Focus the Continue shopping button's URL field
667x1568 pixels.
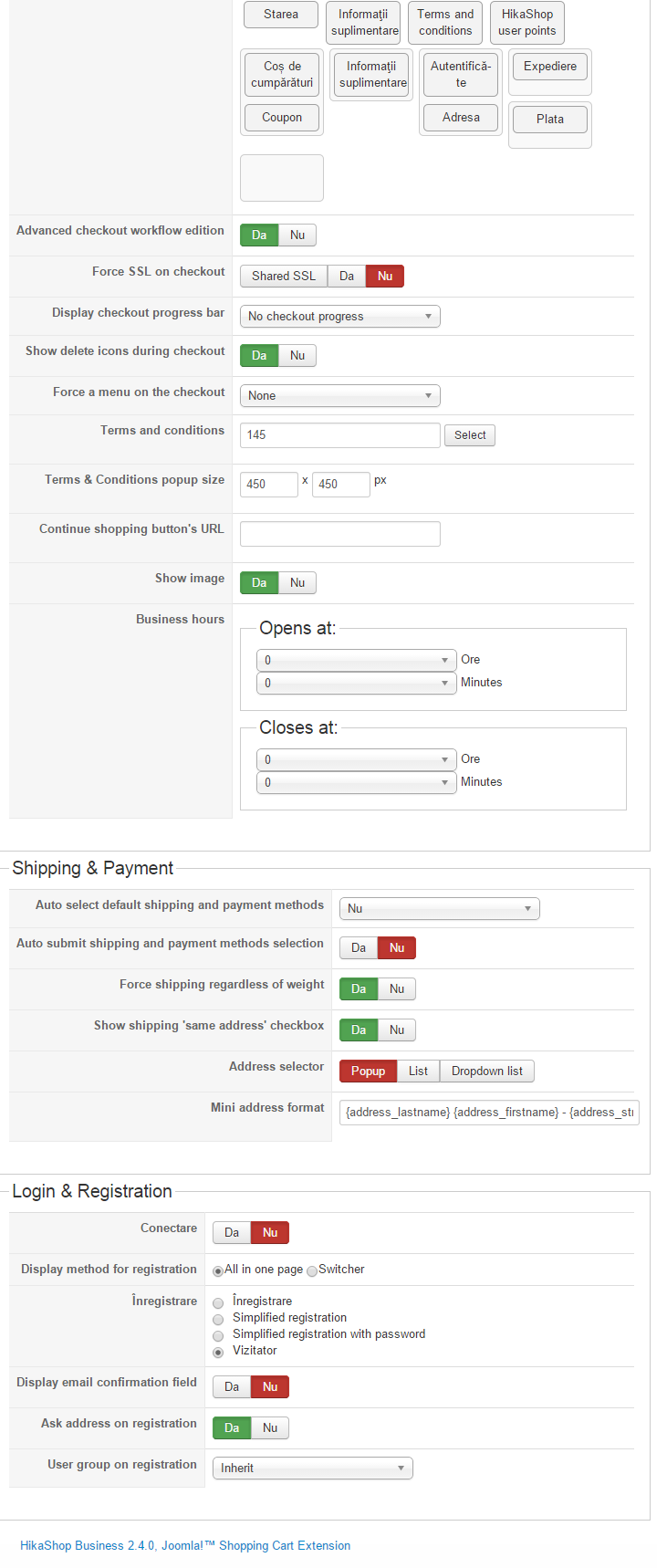(339, 534)
